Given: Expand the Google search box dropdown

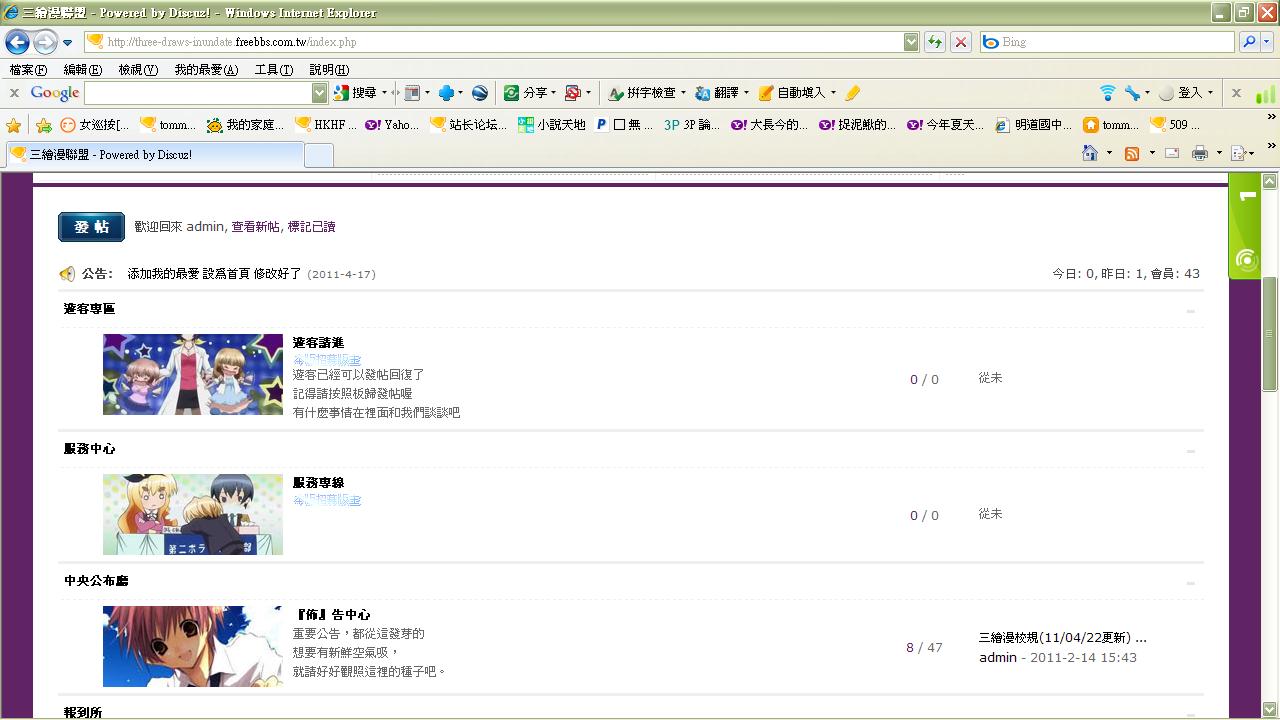Looking at the screenshot, I should [320, 93].
